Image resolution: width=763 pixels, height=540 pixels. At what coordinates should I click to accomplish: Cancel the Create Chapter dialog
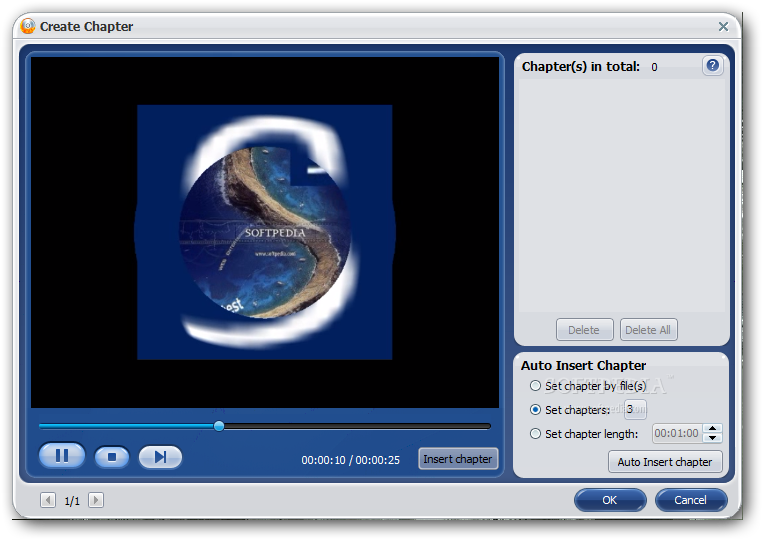pyautogui.click(x=690, y=500)
